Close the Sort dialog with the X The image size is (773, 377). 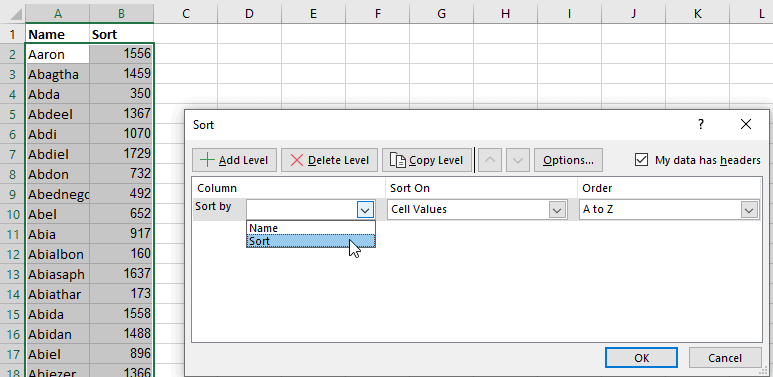(x=746, y=124)
